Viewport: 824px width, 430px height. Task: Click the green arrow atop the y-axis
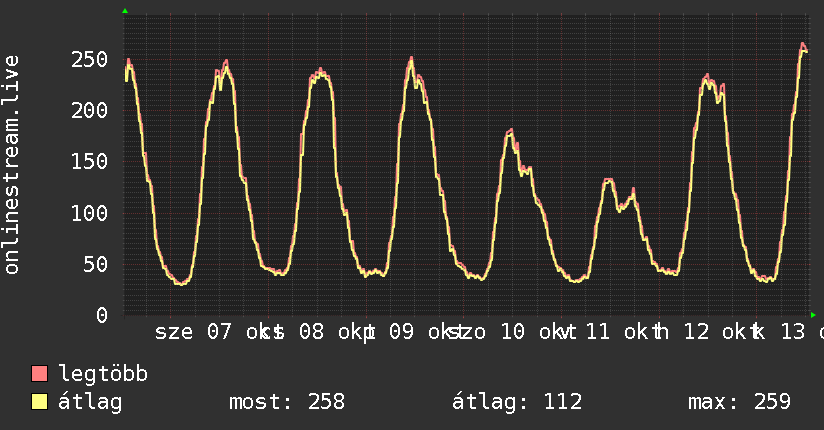125,11
